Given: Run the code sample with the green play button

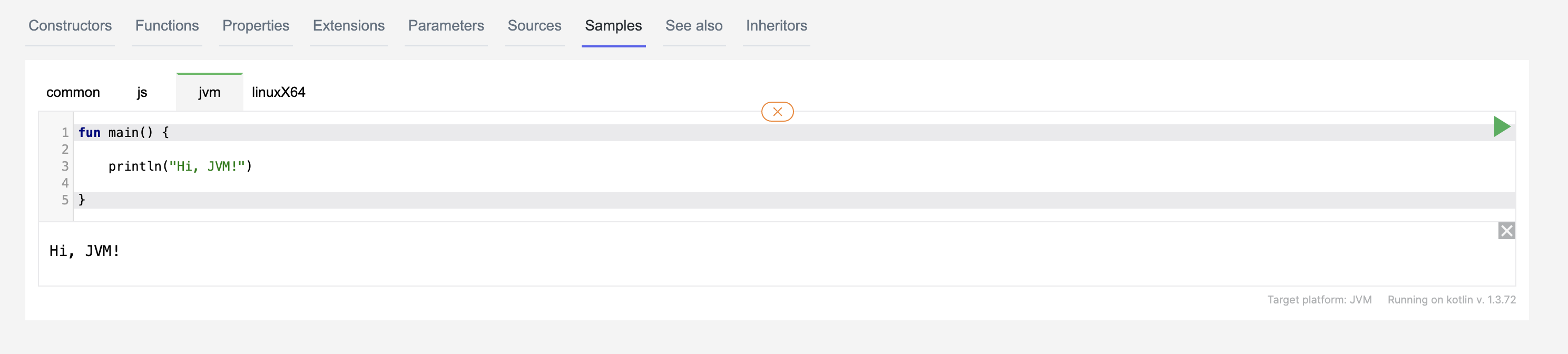Looking at the screenshot, I should click(x=1502, y=126).
